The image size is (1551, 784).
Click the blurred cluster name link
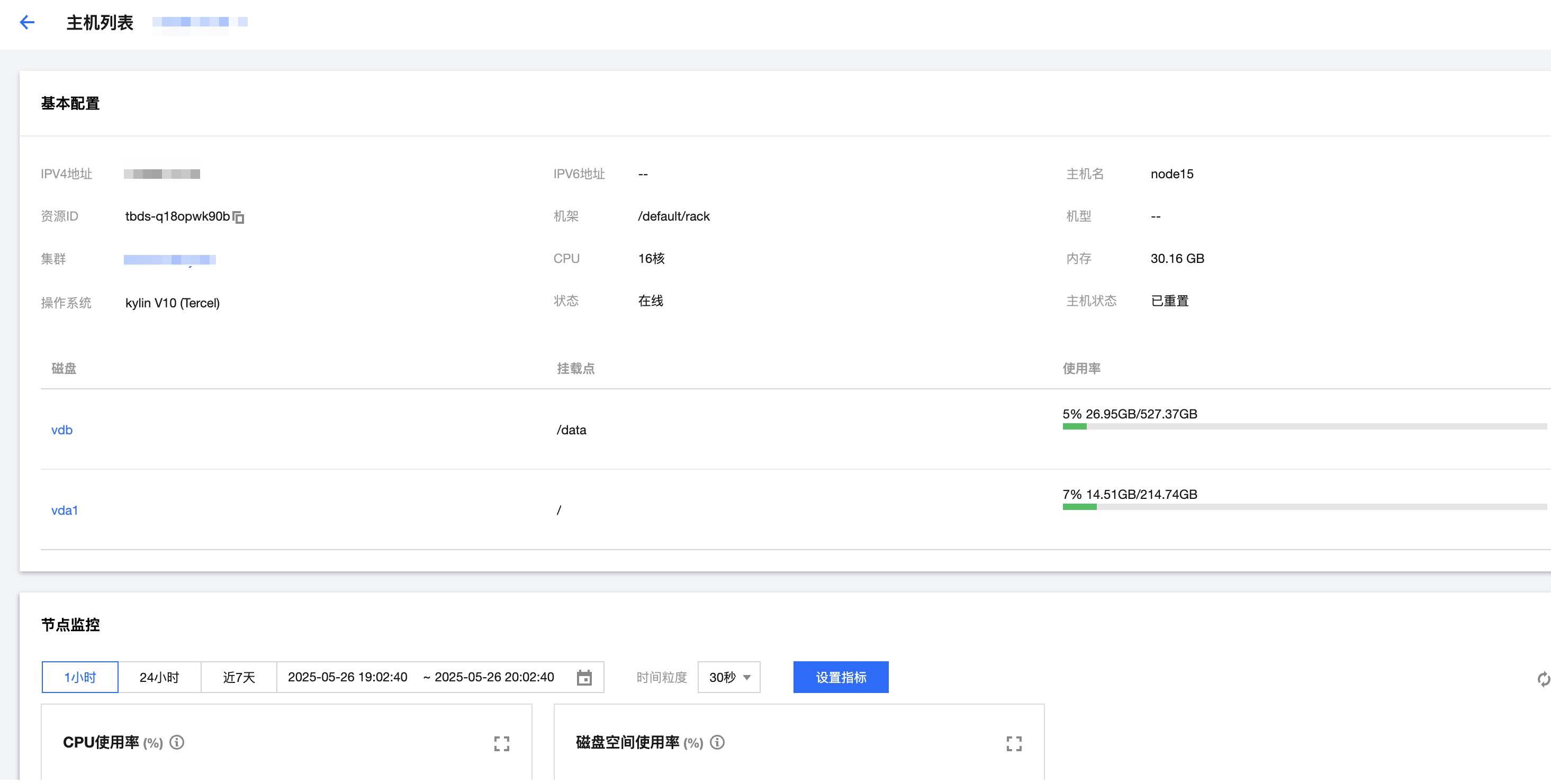point(170,259)
